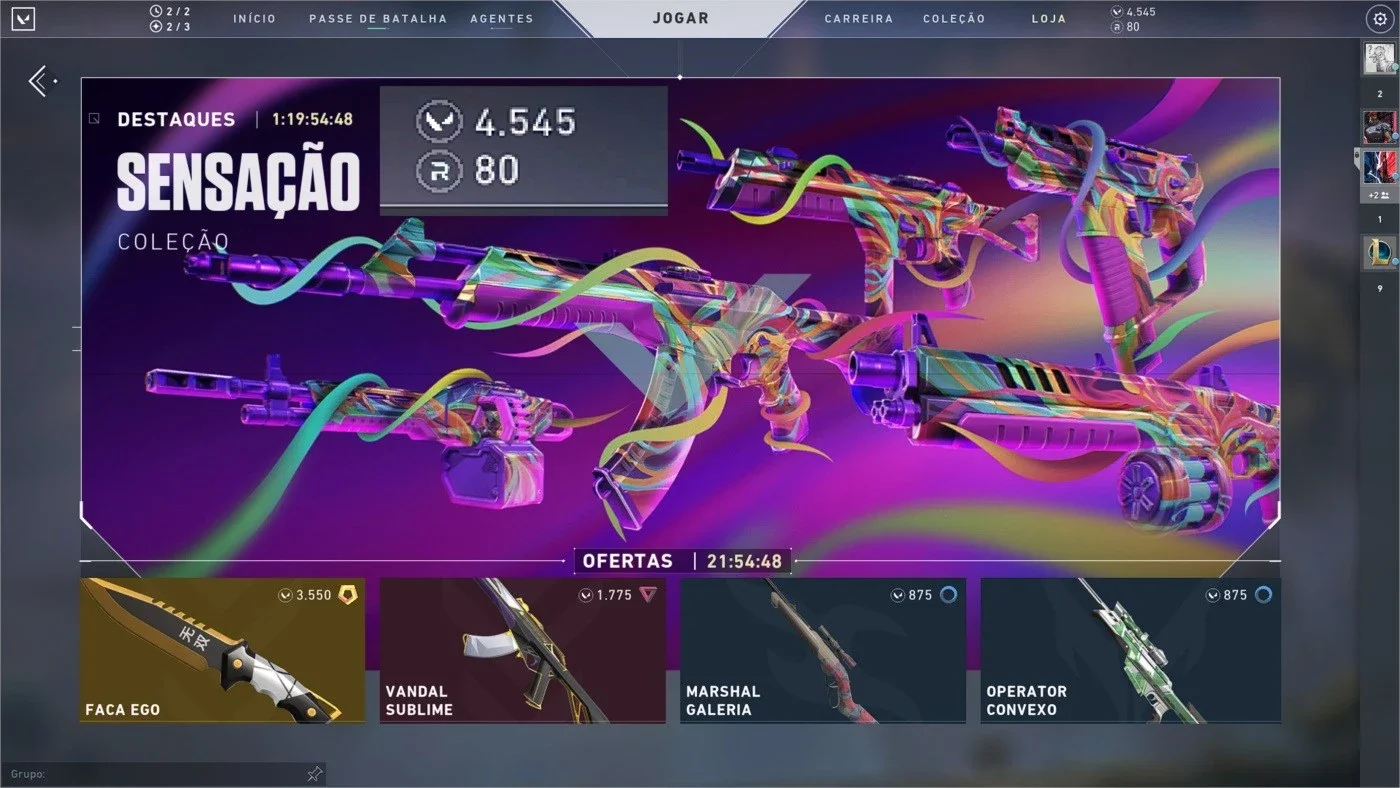
Task: Click the blue tier icon on Operator Convexo
Action: [x=1263, y=595]
